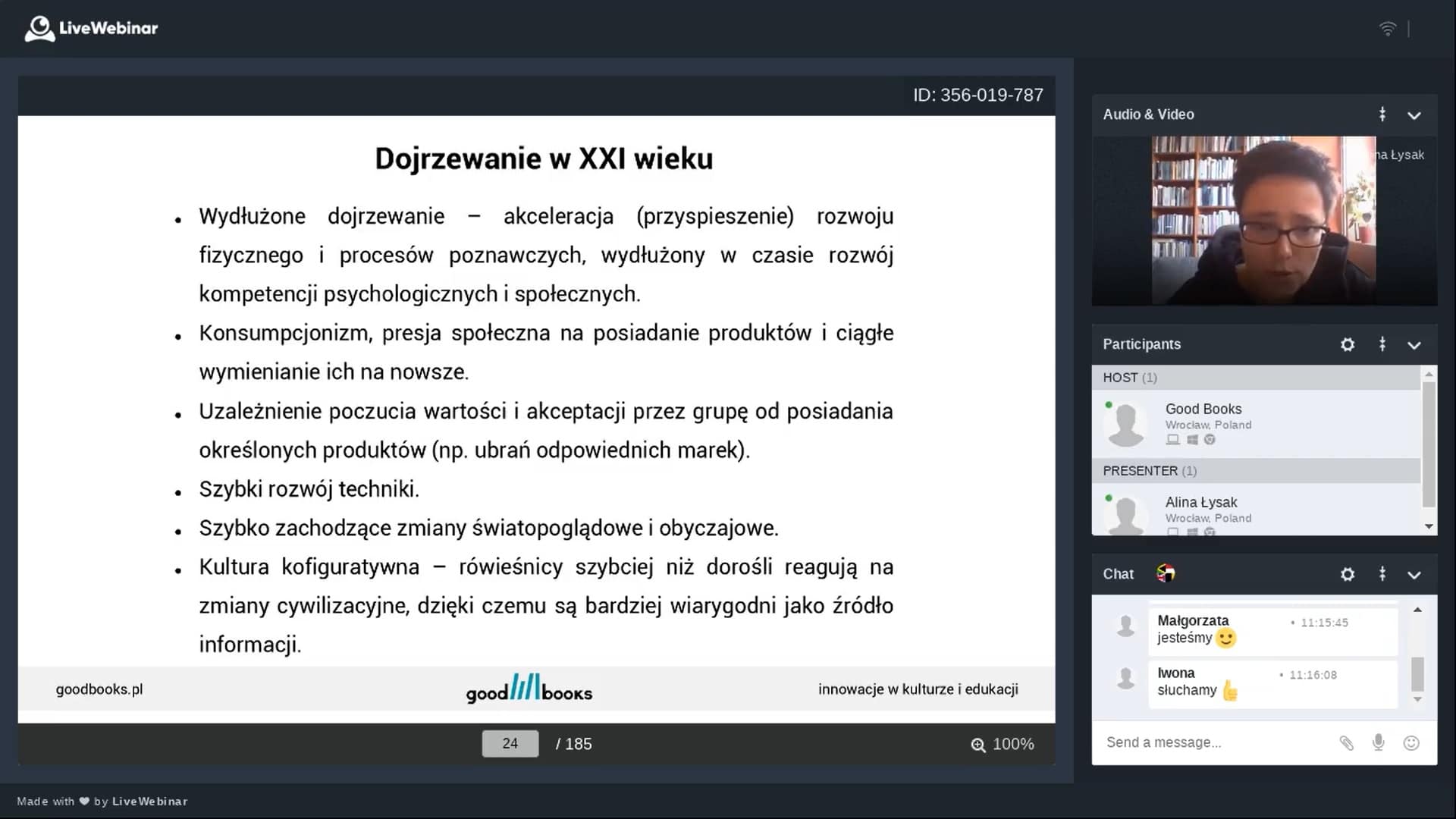
Task: Collapse the Audio & Video panel
Action: pyautogui.click(x=1414, y=115)
